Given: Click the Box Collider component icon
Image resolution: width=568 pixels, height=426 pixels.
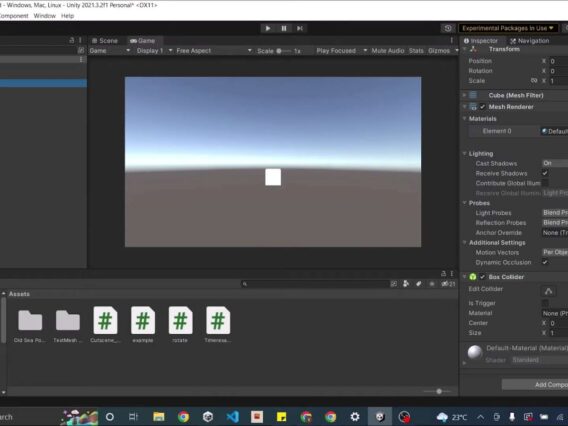Looking at the screenshot, I should pos(473,277).
